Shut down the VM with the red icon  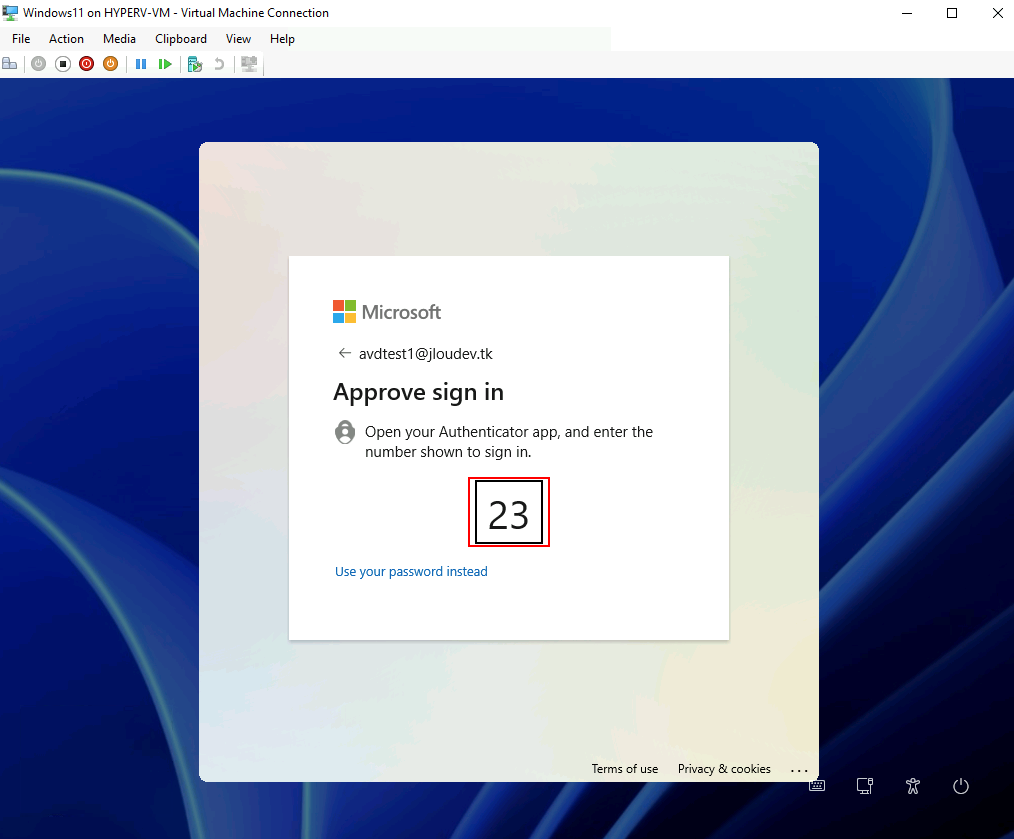coord(87,63)
